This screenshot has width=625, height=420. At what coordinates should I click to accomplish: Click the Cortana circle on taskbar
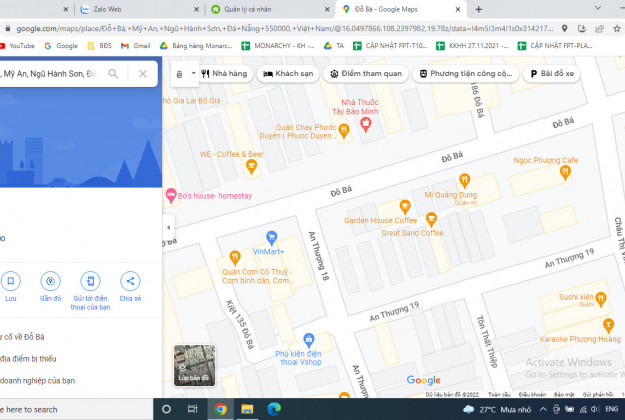coord(167,409)
